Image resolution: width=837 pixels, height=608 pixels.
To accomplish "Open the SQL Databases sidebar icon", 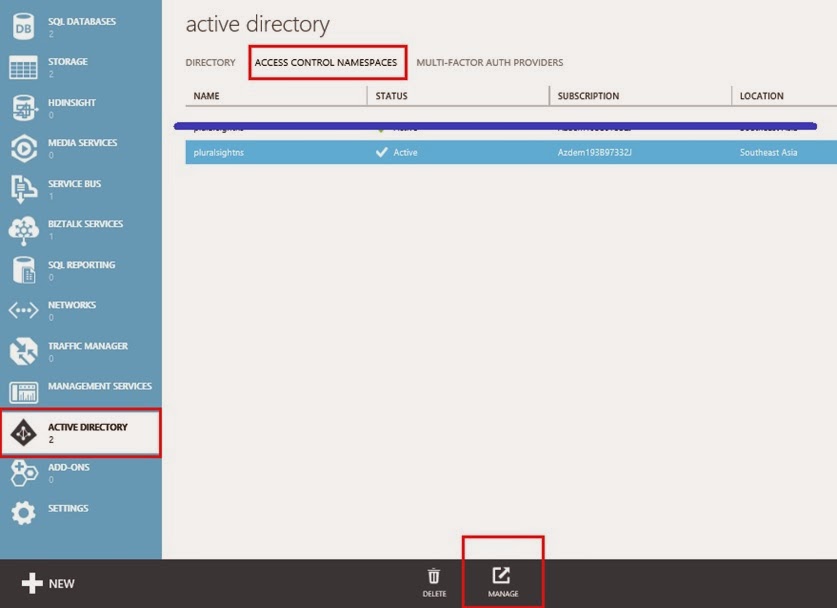I will (23, 26).
